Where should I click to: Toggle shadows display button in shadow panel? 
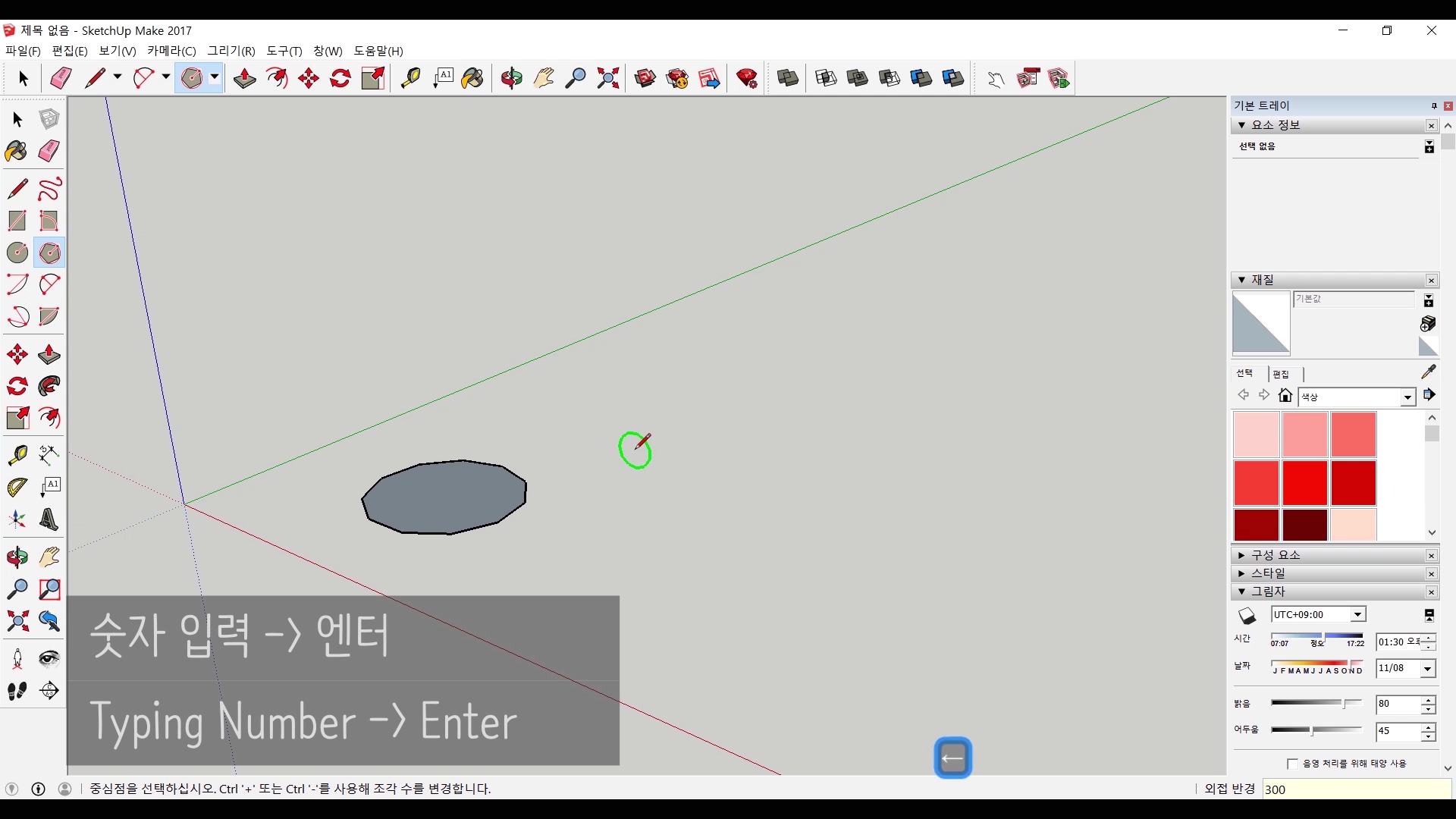tap(1247, 615)
